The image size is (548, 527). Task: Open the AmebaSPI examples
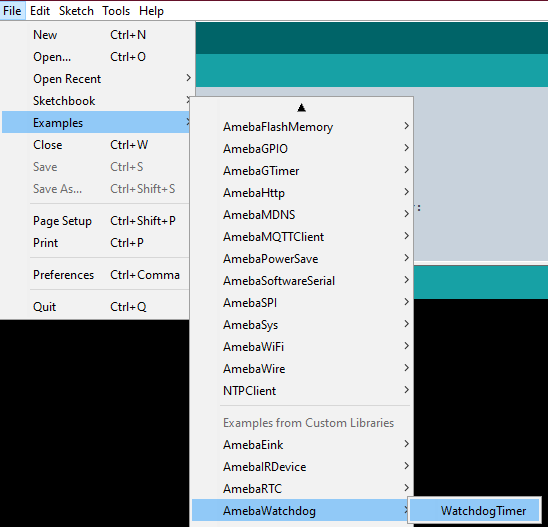click(302, 303)
